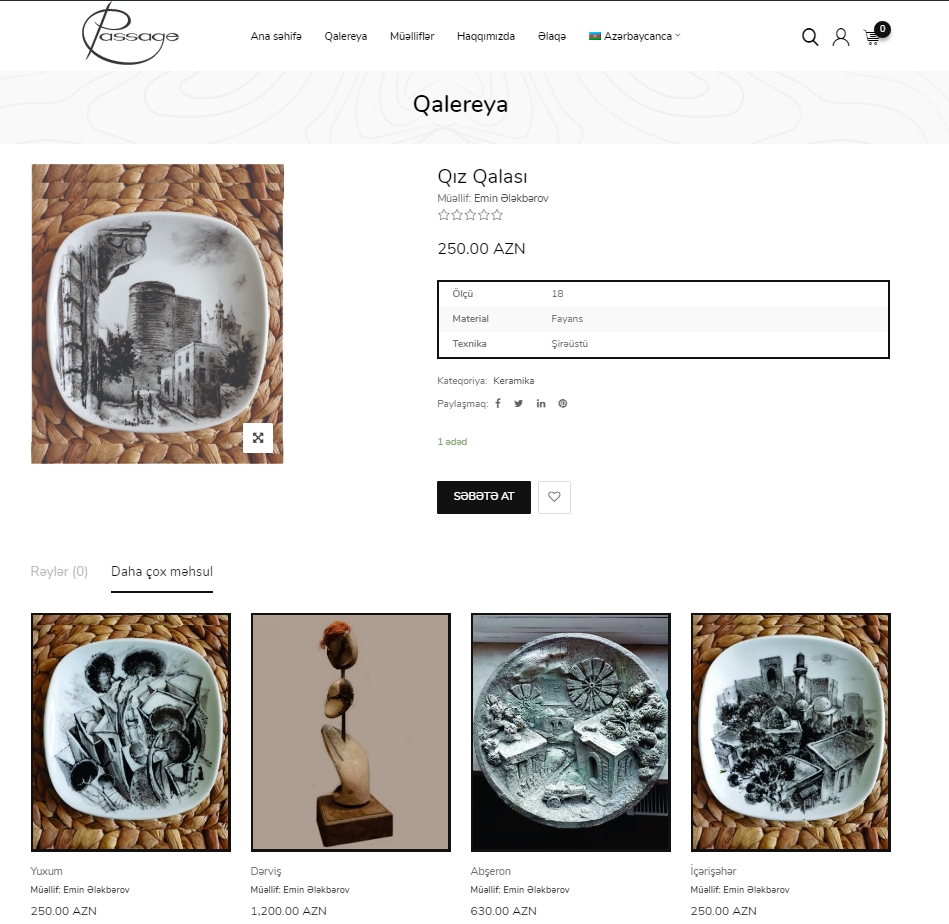The width and height of the screenshot is (949, 924).
Task: Open the Dərviş sculpture thumbnail
Action: (x=351, y=732)
